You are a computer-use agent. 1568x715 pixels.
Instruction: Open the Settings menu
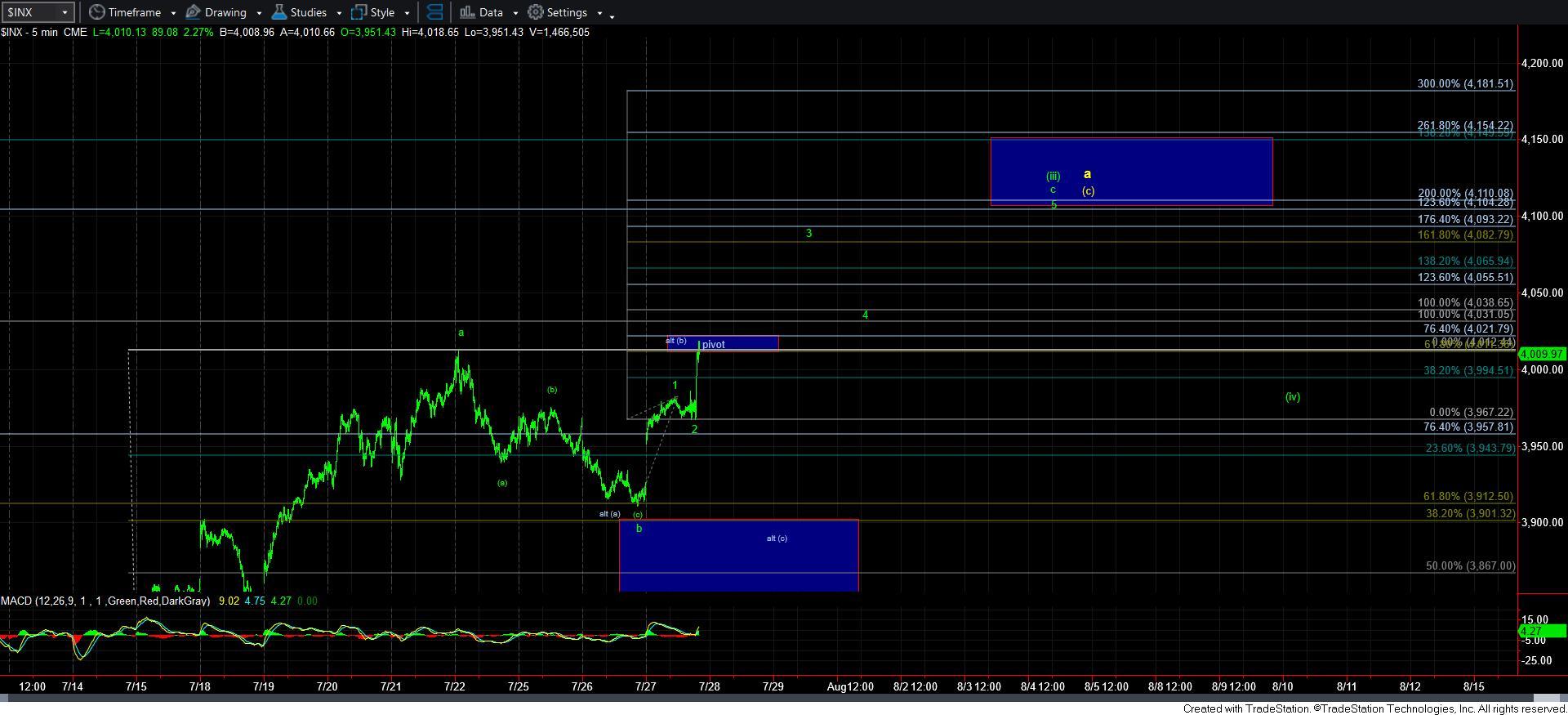coord(557,12)
